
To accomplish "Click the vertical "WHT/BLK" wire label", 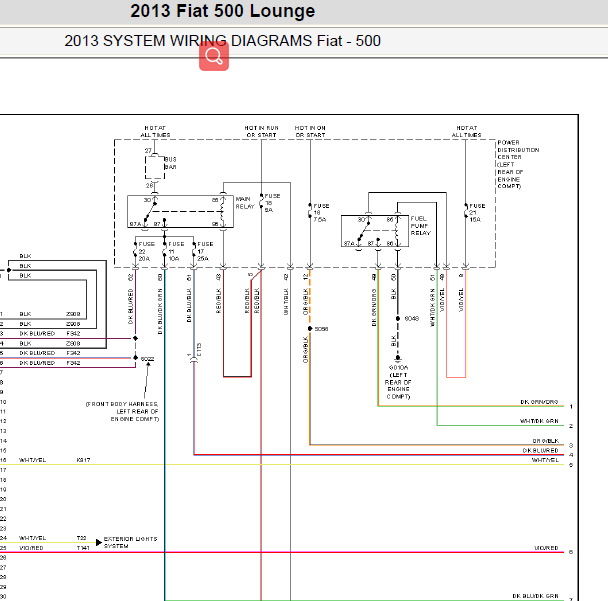I will coord(286,301).
